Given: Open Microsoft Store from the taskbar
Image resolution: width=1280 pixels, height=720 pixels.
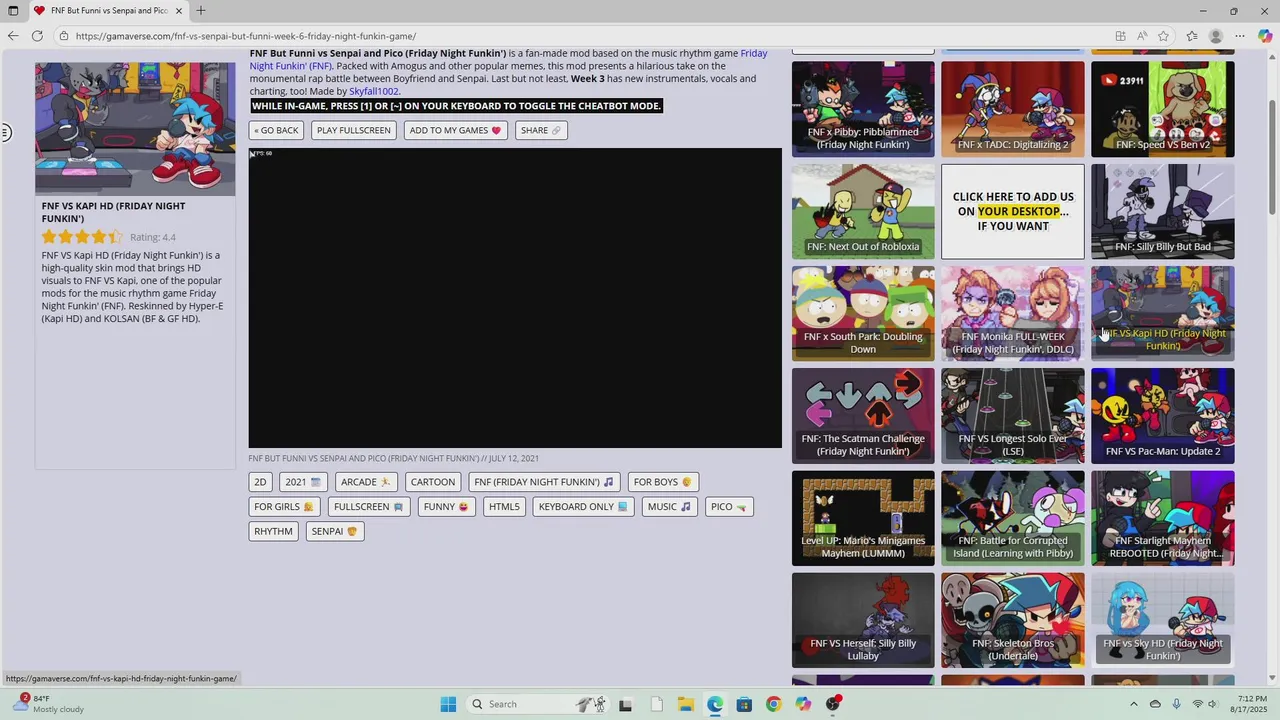Looking at the screenshot, I should pyautogui.click(x=744, y=704).
